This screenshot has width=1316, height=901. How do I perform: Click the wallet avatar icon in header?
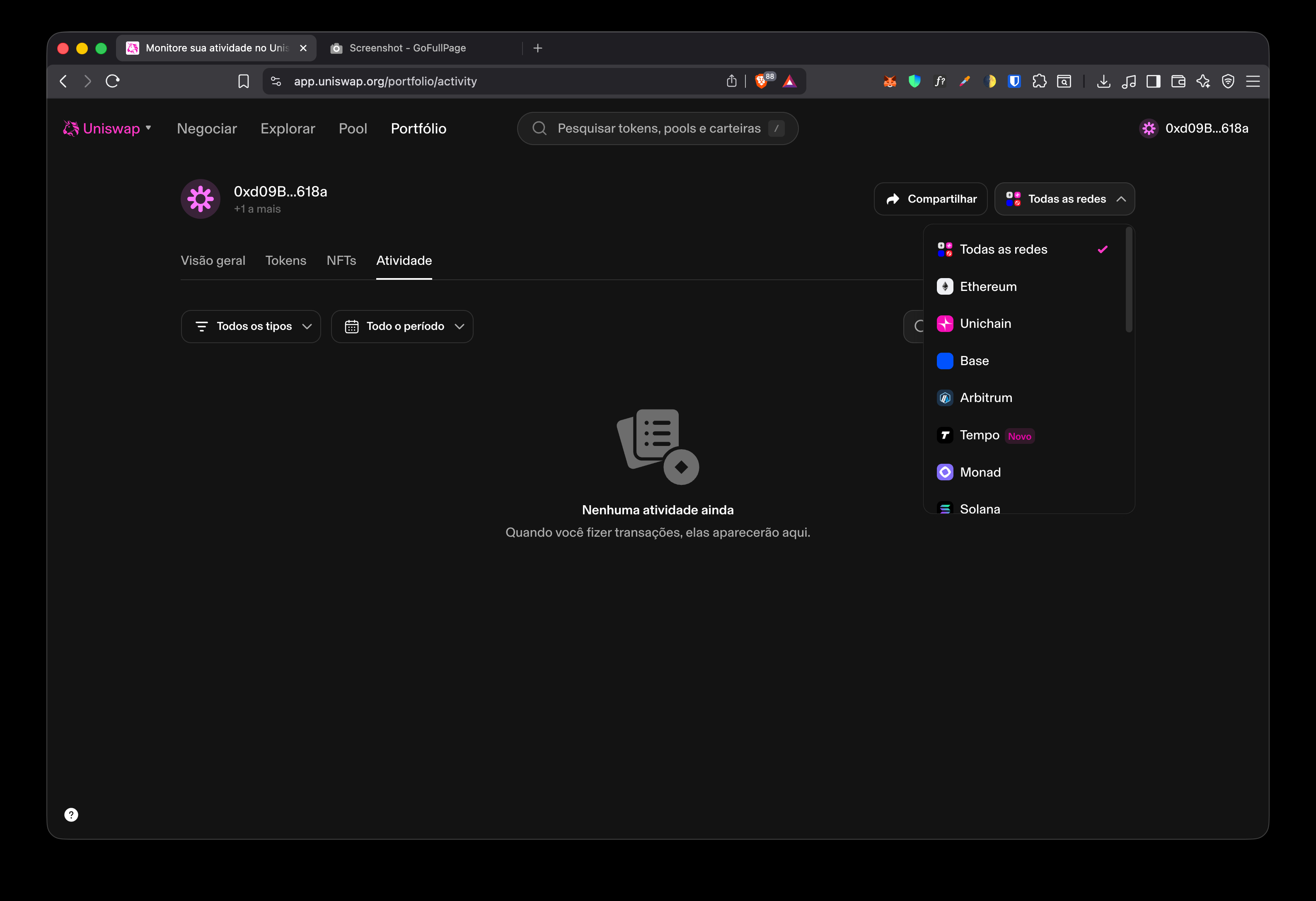[1149, 128]
